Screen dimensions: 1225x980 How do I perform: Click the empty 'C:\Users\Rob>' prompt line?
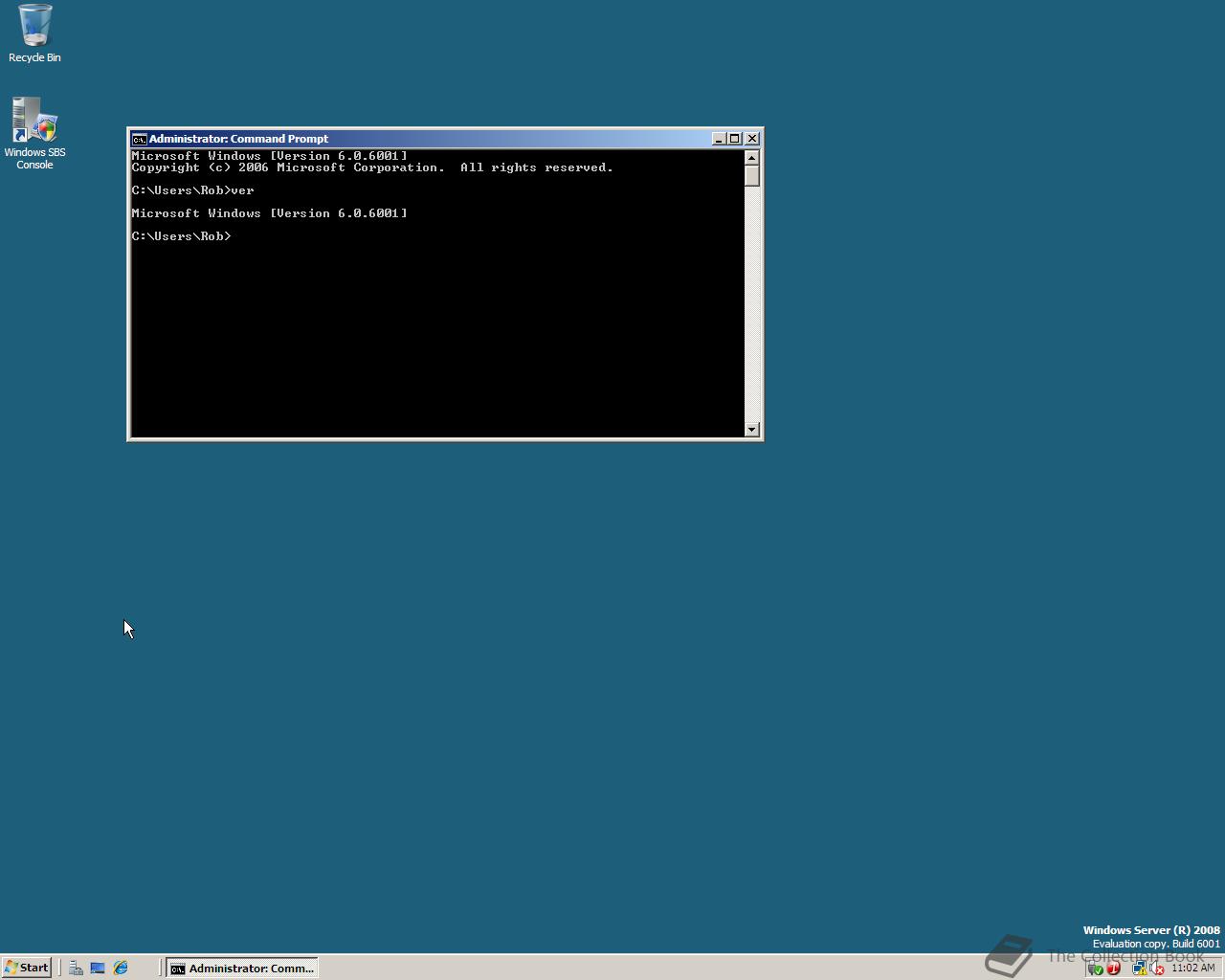click(182, 236)
